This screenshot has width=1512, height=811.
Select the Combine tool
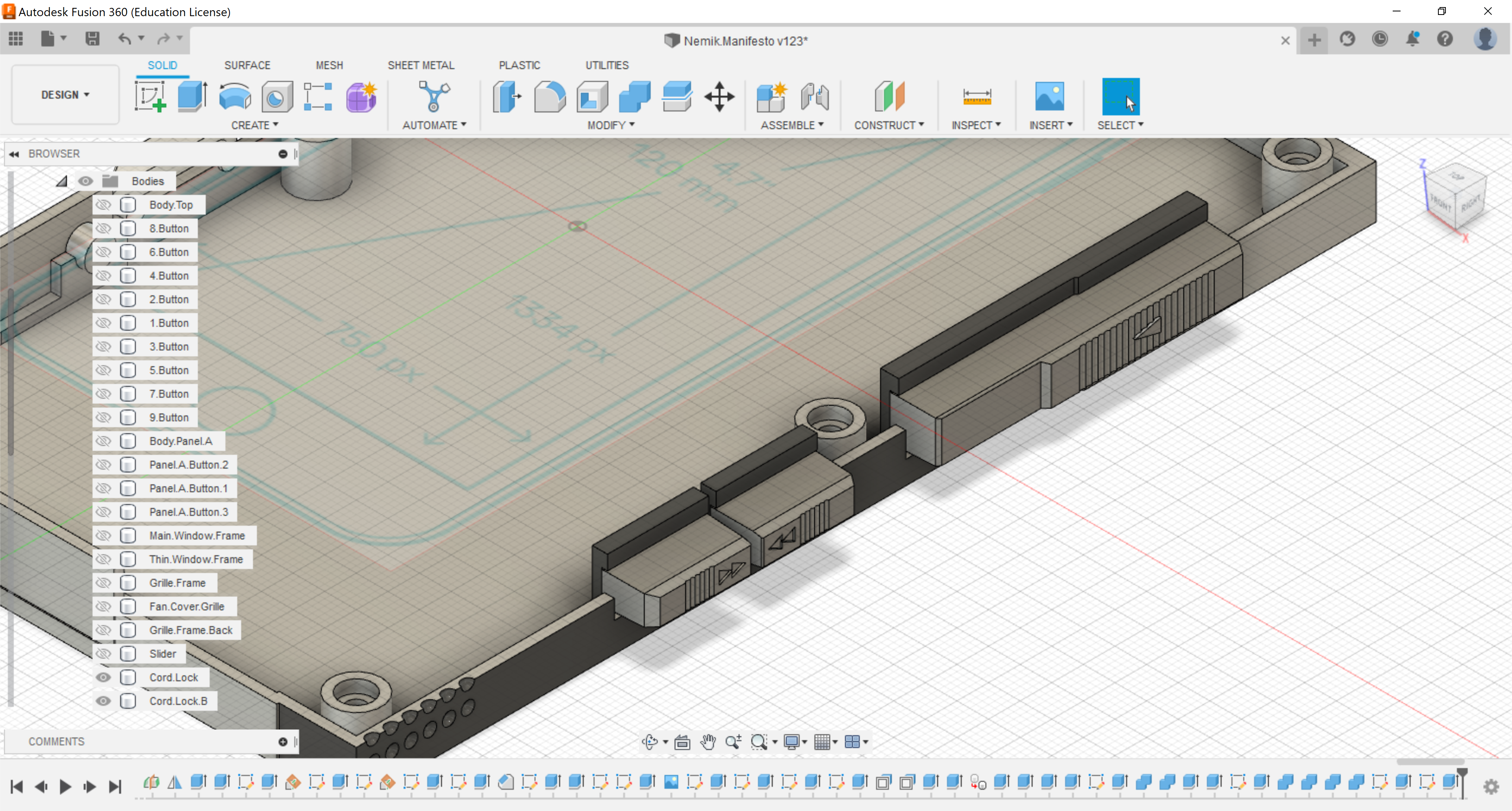click(x=634, y=97)
